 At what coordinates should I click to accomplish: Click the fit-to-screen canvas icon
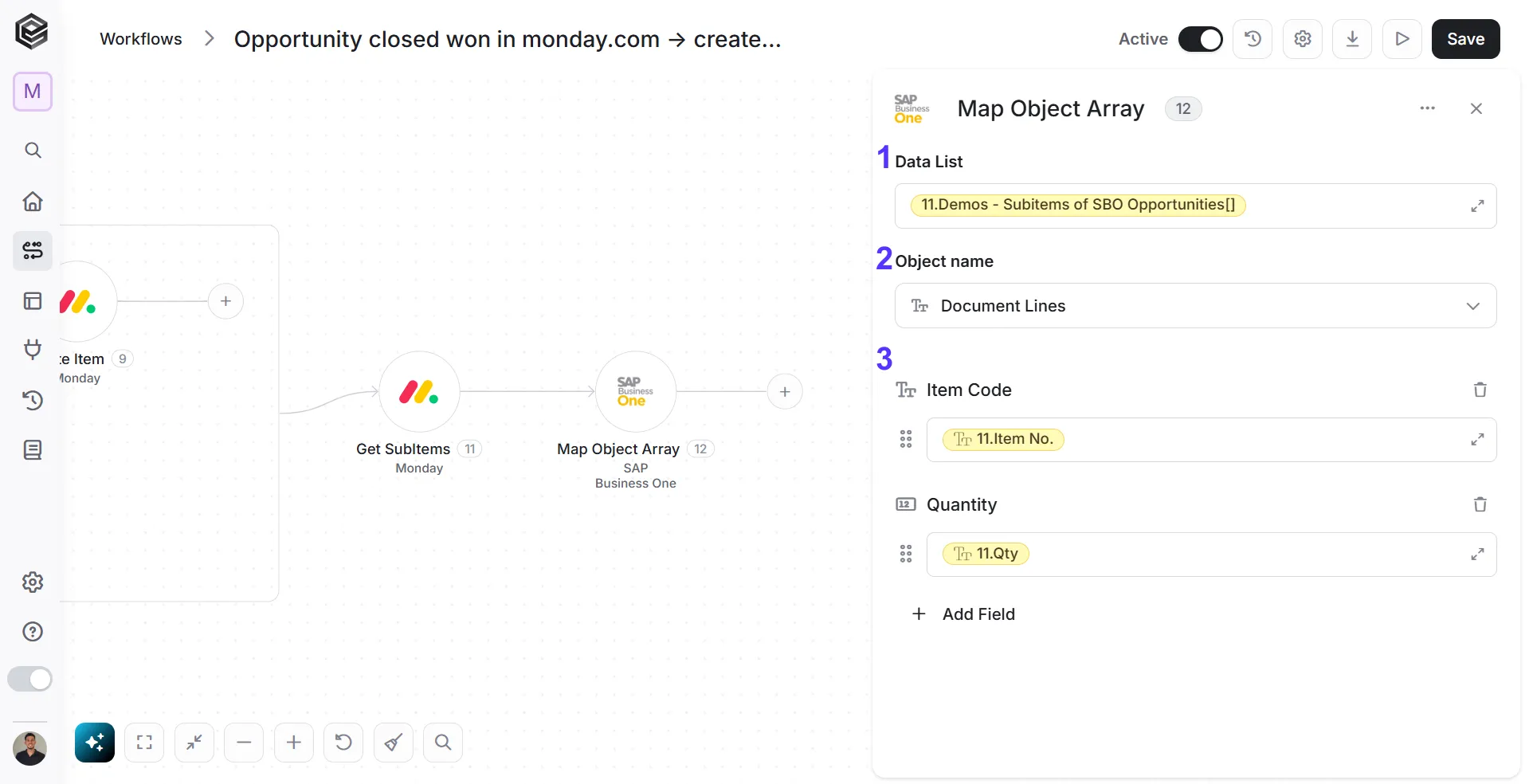pyautogui.click(x=144, y=743)
